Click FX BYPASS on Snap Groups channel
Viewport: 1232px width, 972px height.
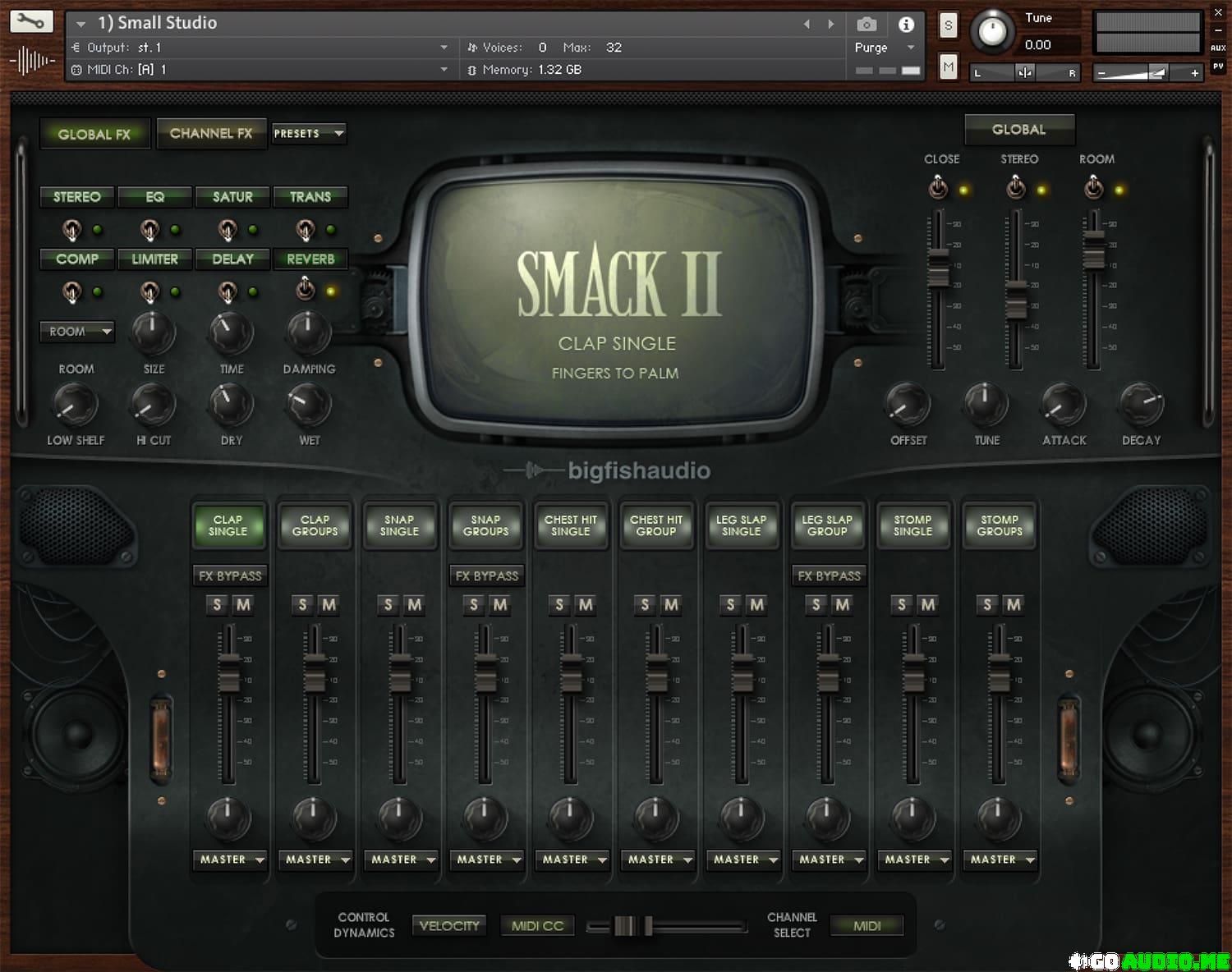[x=487, y=576]
